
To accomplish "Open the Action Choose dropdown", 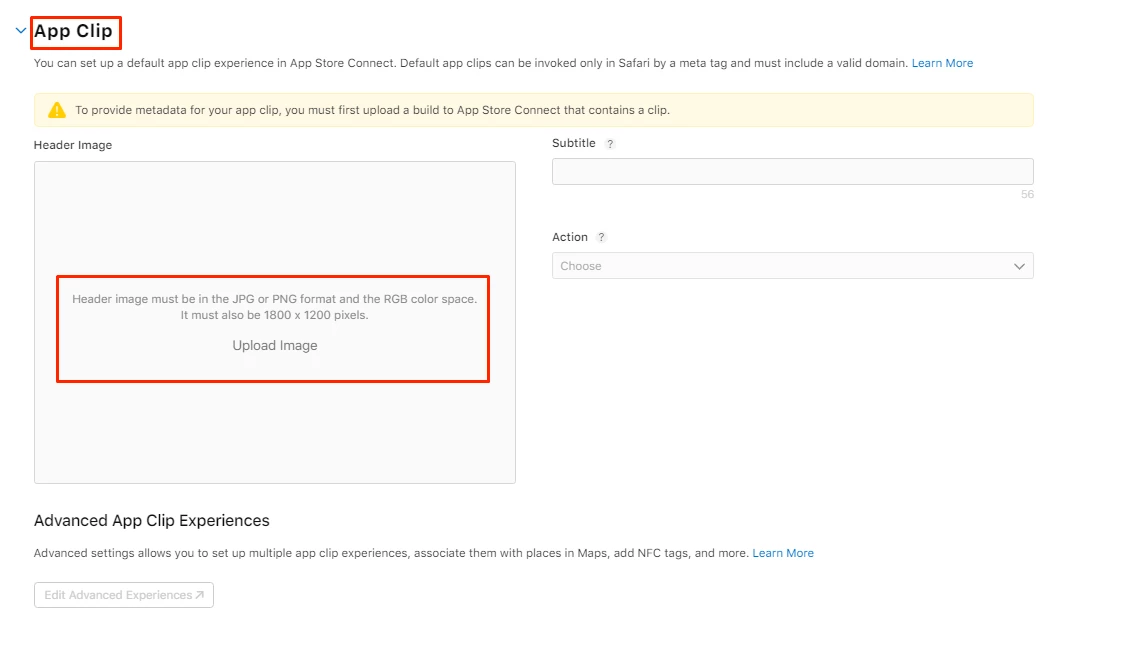I will [793, 266].
